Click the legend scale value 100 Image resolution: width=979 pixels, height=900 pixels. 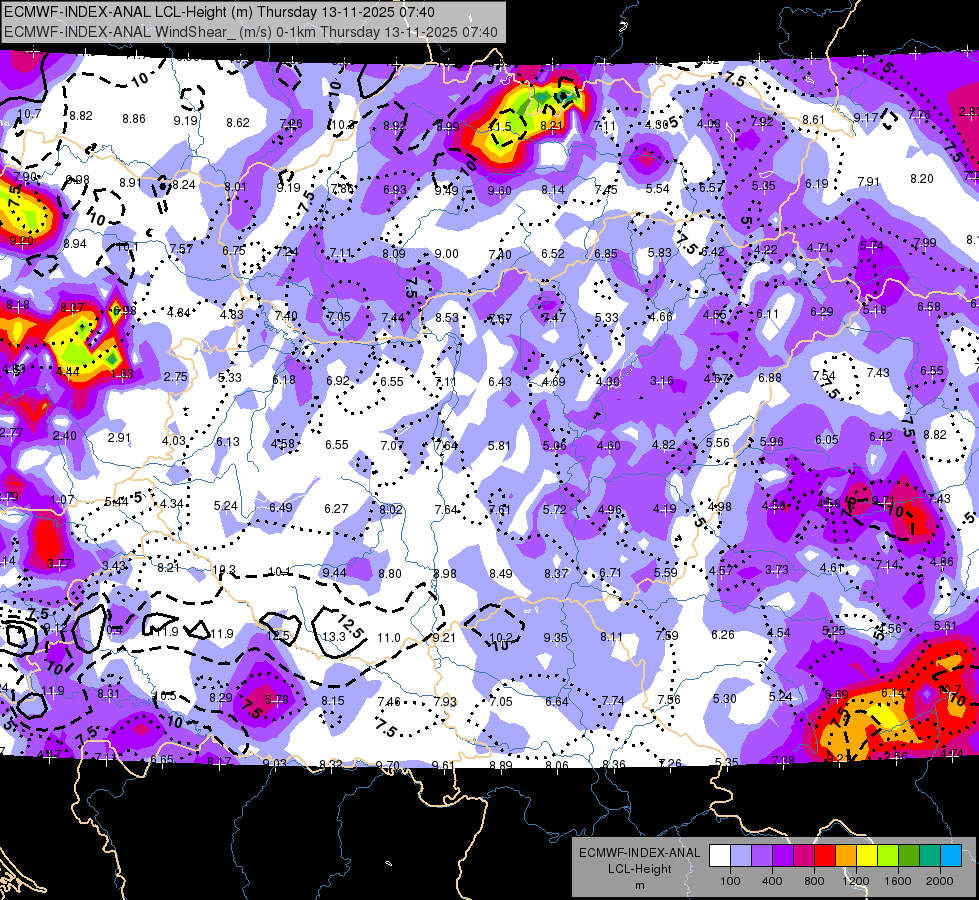730,881
